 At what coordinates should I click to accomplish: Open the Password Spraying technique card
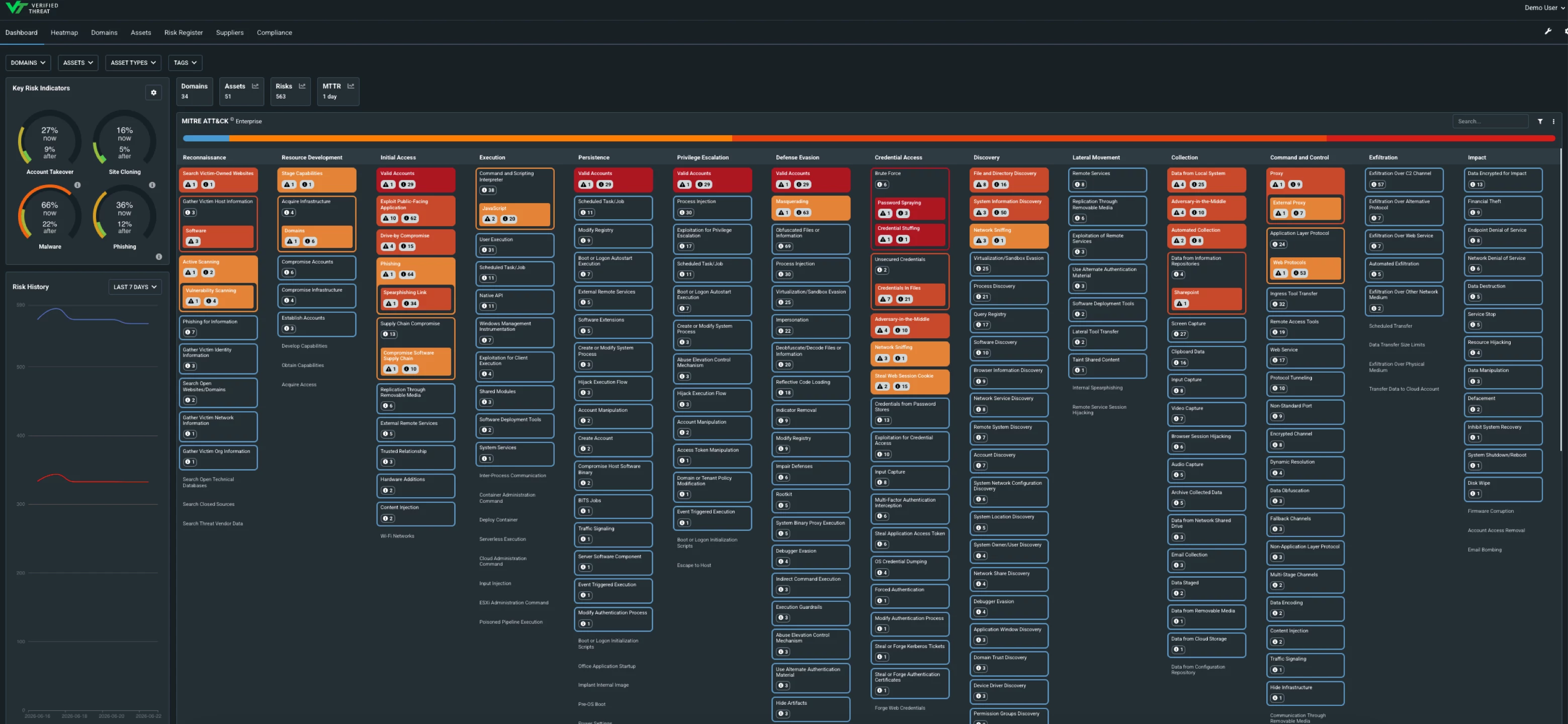(x=909, y=208)
